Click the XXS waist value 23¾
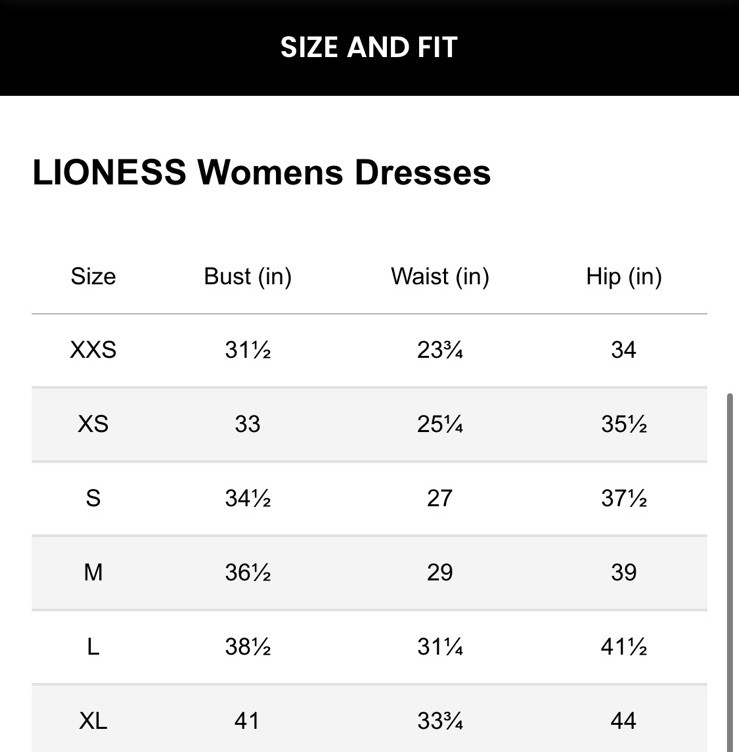The width and height of the screenshot is (739, 752). click(x=440, y=350)
